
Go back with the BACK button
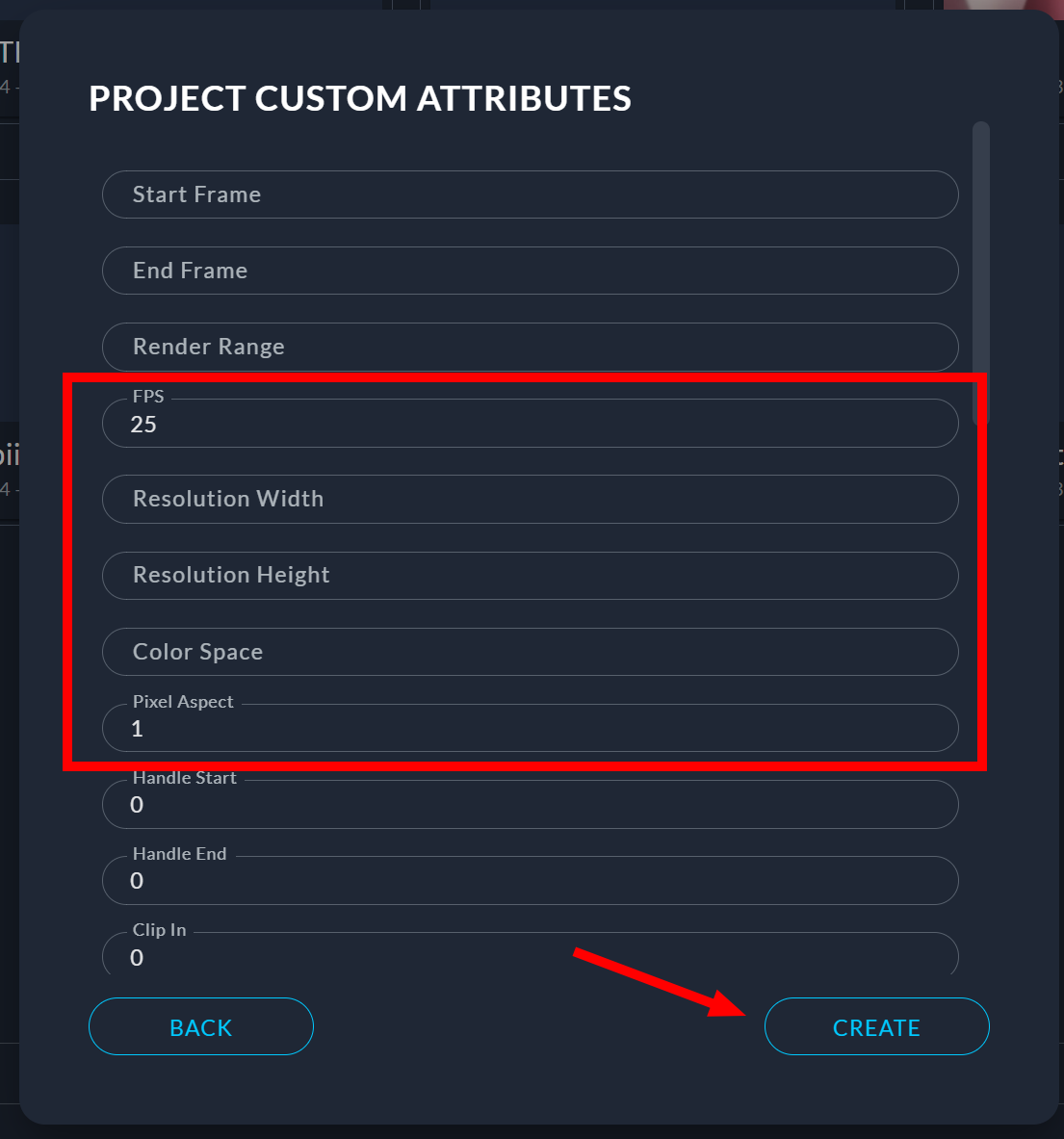click(200, 1027)
